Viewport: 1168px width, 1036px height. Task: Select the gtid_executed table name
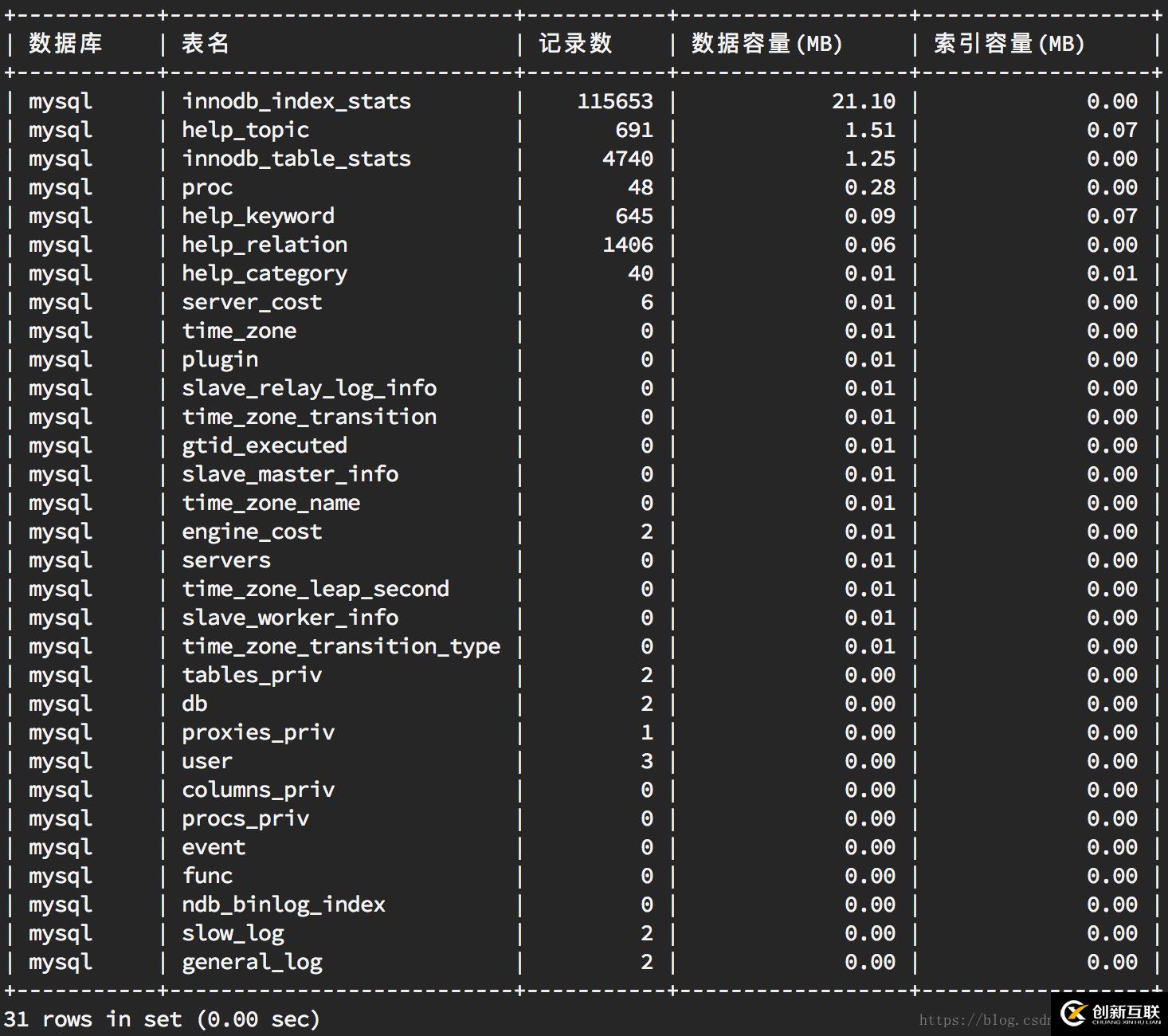(x=265, y=445)
